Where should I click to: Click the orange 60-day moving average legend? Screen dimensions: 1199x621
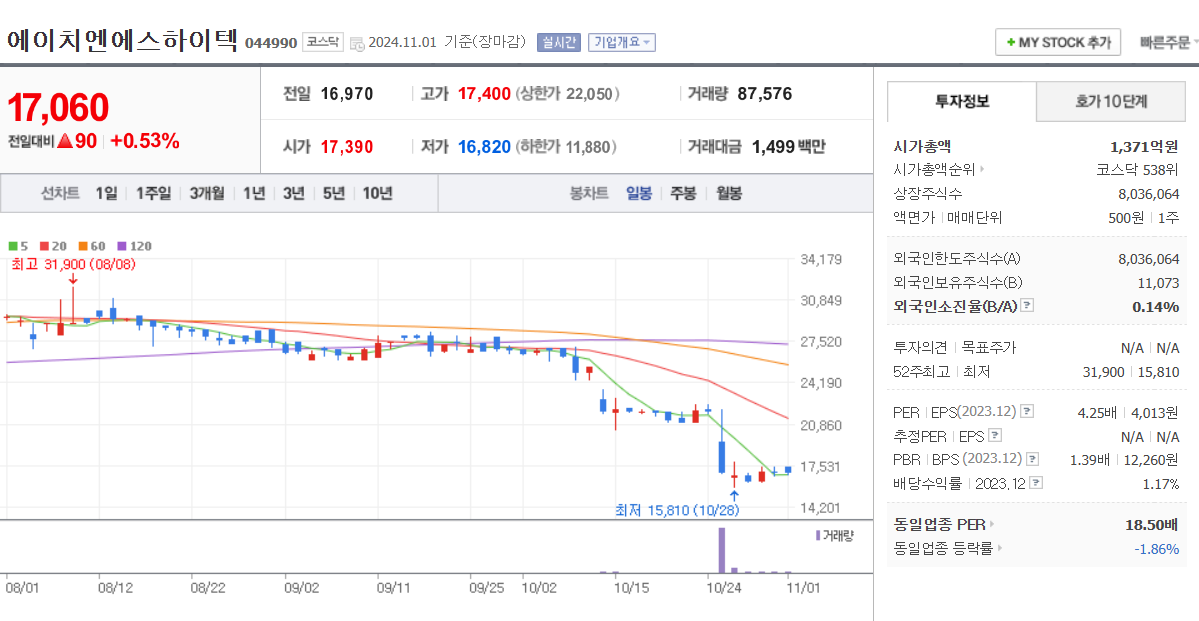coord(91,246)
